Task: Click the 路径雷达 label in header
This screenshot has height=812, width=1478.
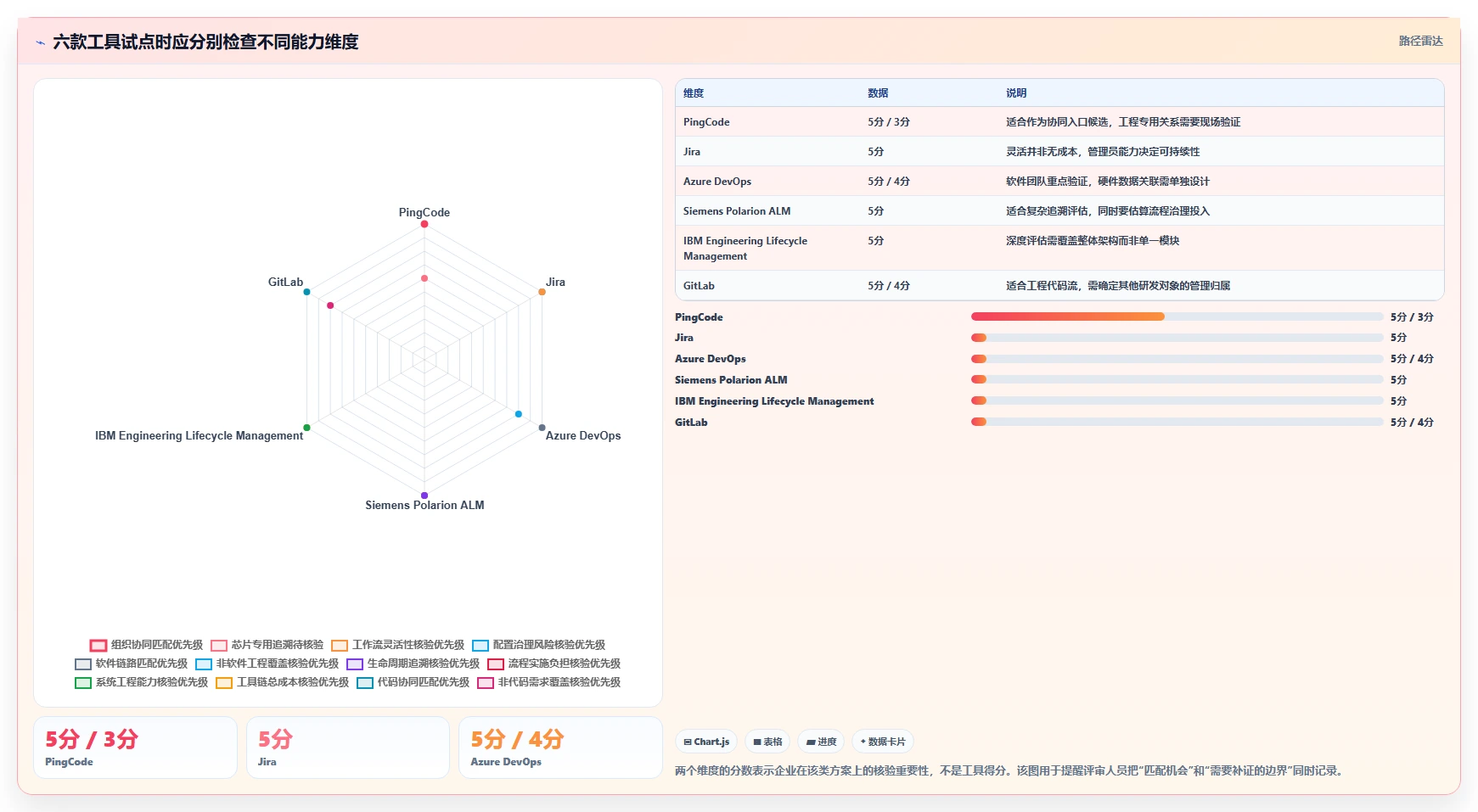Action: click(x=1420, y=41)
